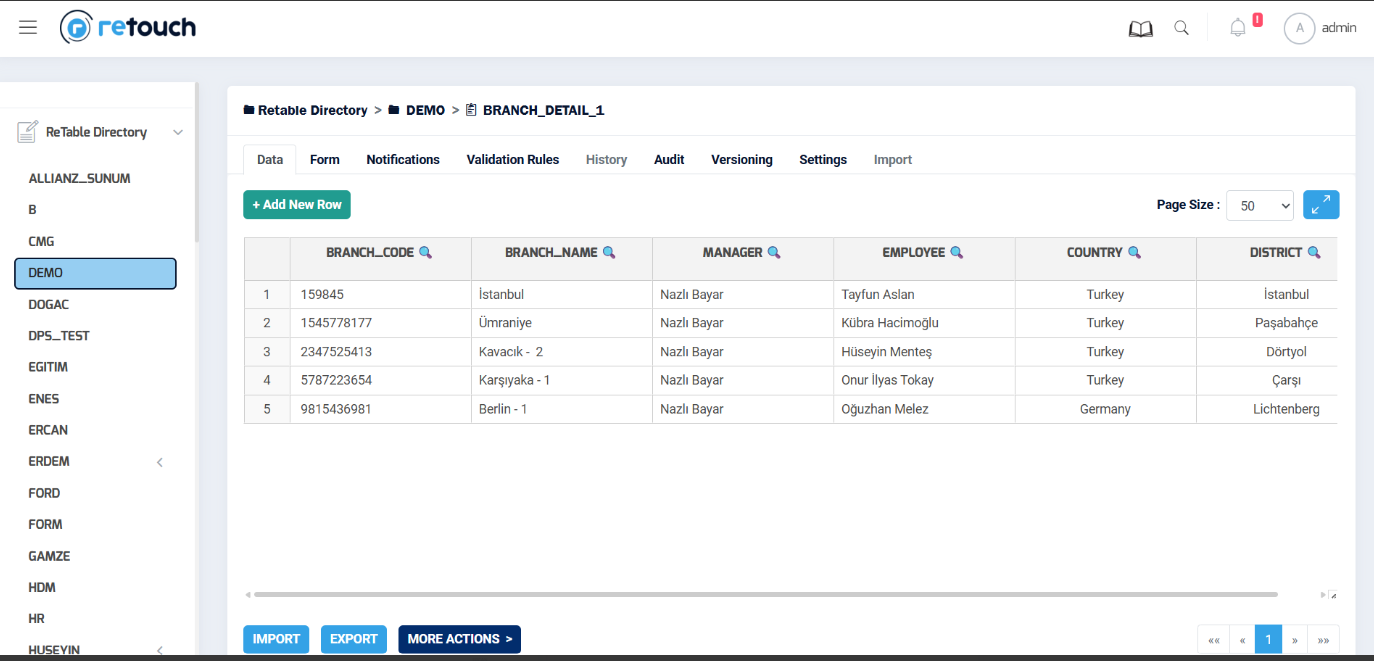Open the DISTRICT column search filter
Screen dimensions: 1374x661
point(1314,252)
